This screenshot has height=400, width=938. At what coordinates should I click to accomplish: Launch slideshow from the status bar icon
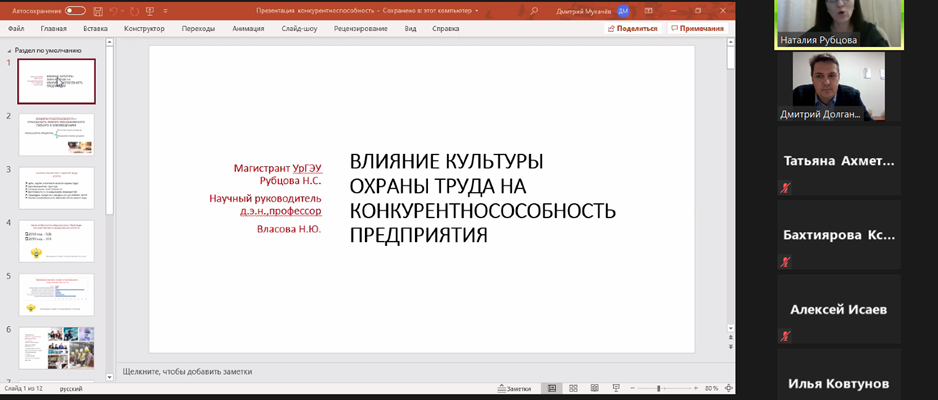coord(616,388)
